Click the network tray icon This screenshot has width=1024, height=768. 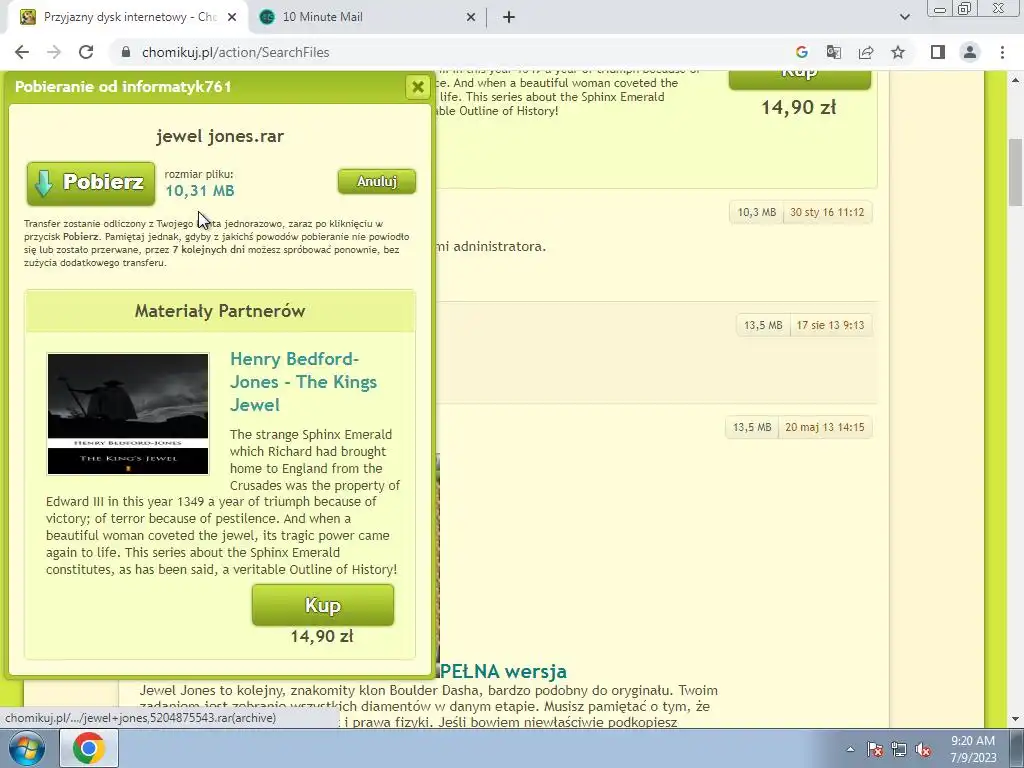899,749
